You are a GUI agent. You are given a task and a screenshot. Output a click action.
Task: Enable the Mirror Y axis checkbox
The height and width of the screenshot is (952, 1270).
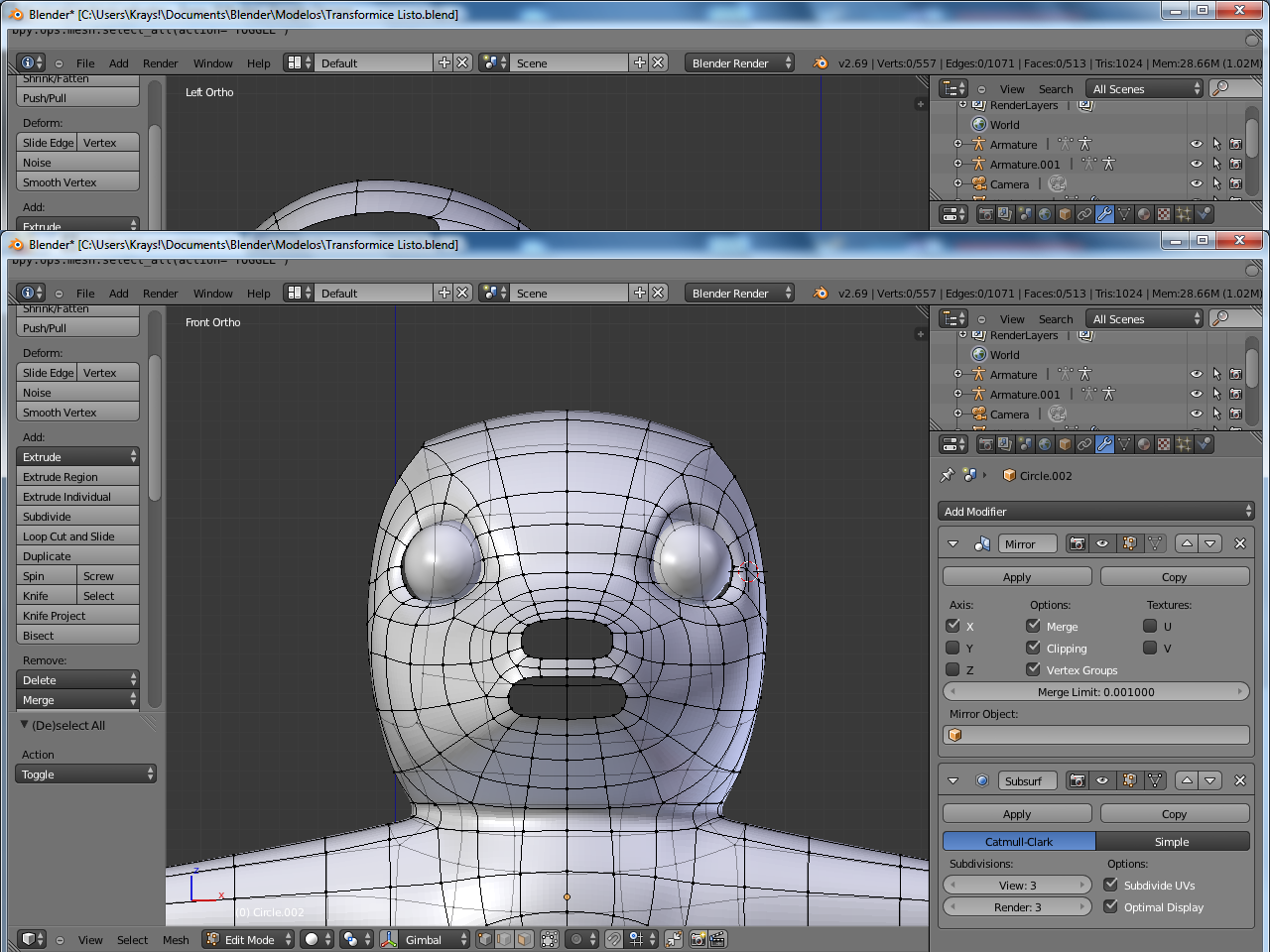(952, 648)
